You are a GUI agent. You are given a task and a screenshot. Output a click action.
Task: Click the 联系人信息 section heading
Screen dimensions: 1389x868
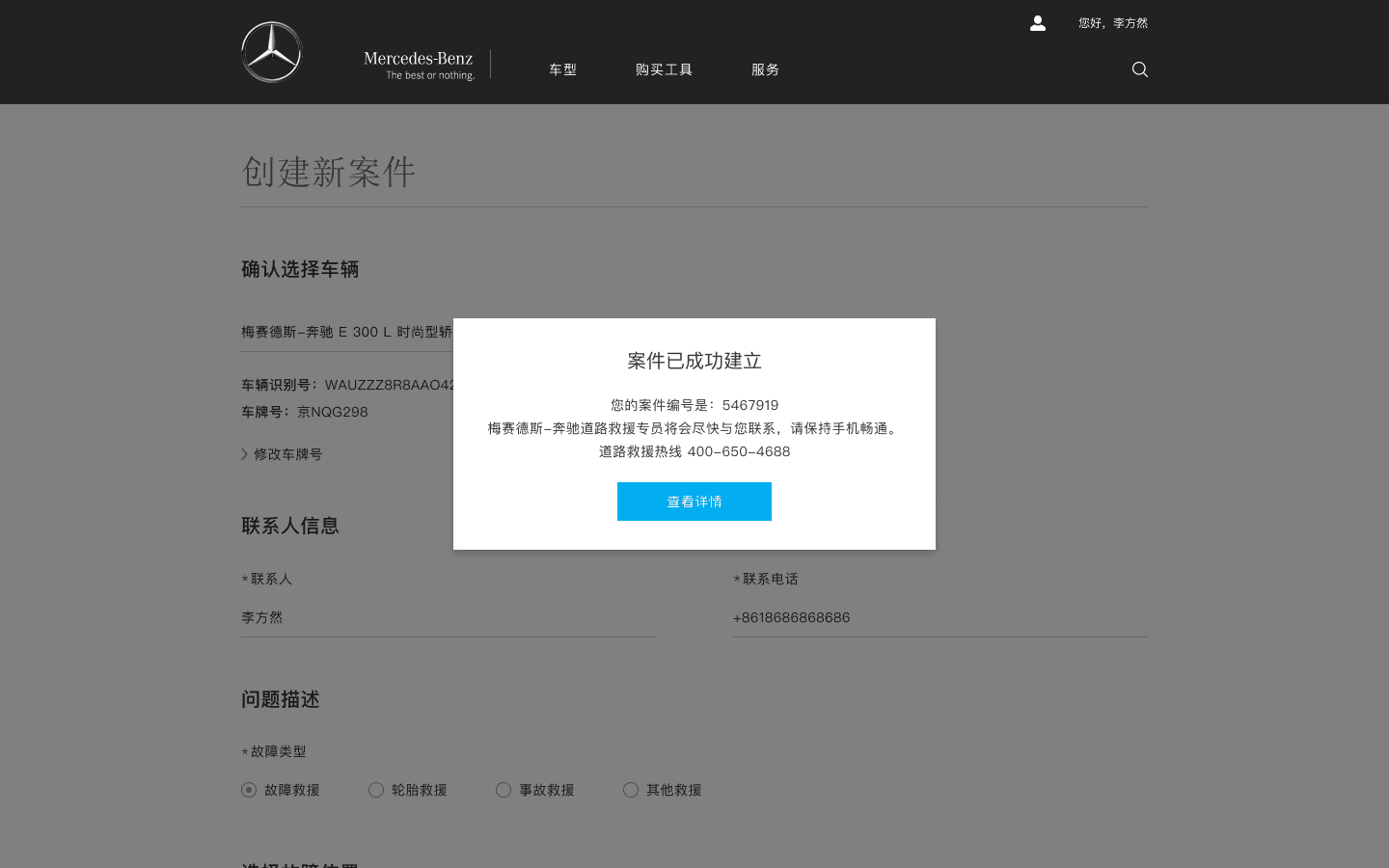[290, 526]
